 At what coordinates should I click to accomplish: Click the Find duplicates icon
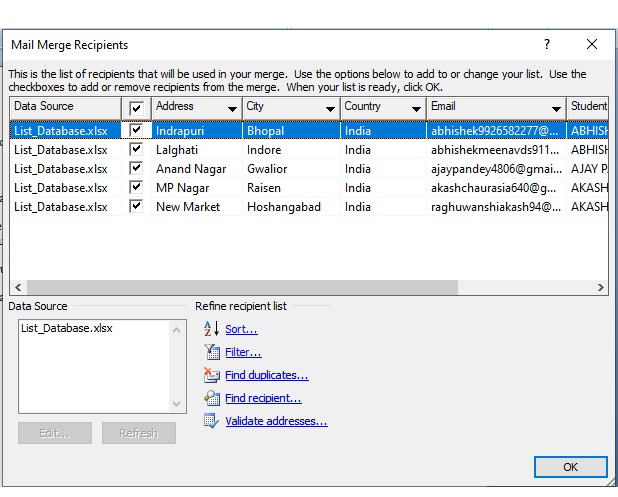tap(212, 375)
